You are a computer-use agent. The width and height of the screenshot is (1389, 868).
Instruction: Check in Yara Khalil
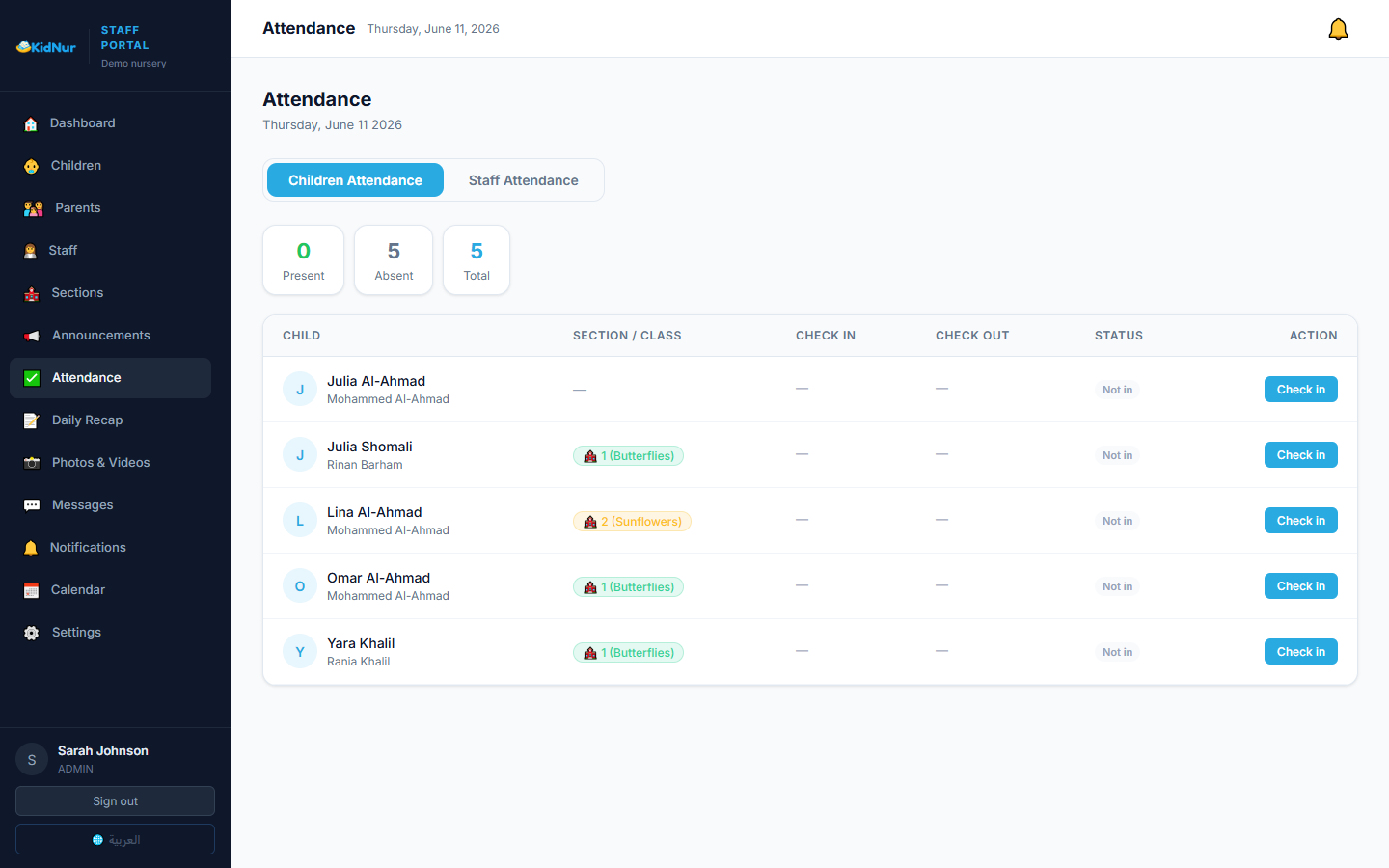(x=1300, y=652)
